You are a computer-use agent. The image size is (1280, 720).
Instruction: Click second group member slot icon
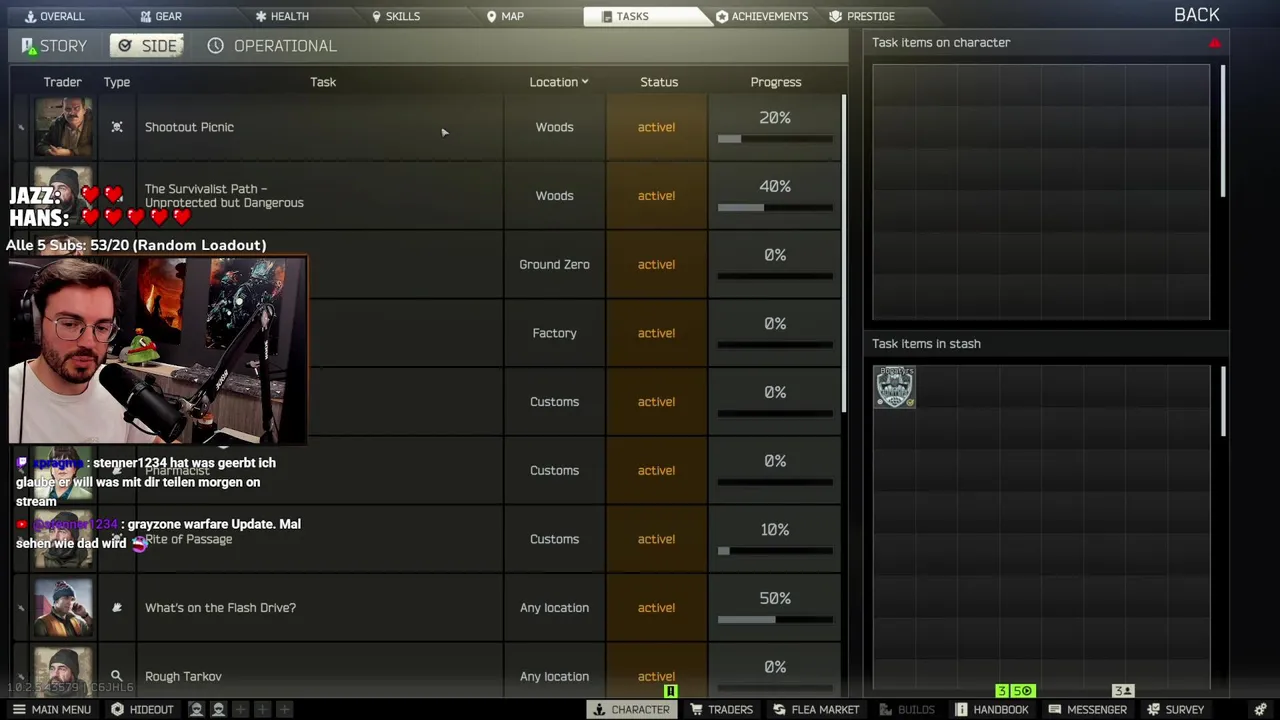click(x=218, y=709)
